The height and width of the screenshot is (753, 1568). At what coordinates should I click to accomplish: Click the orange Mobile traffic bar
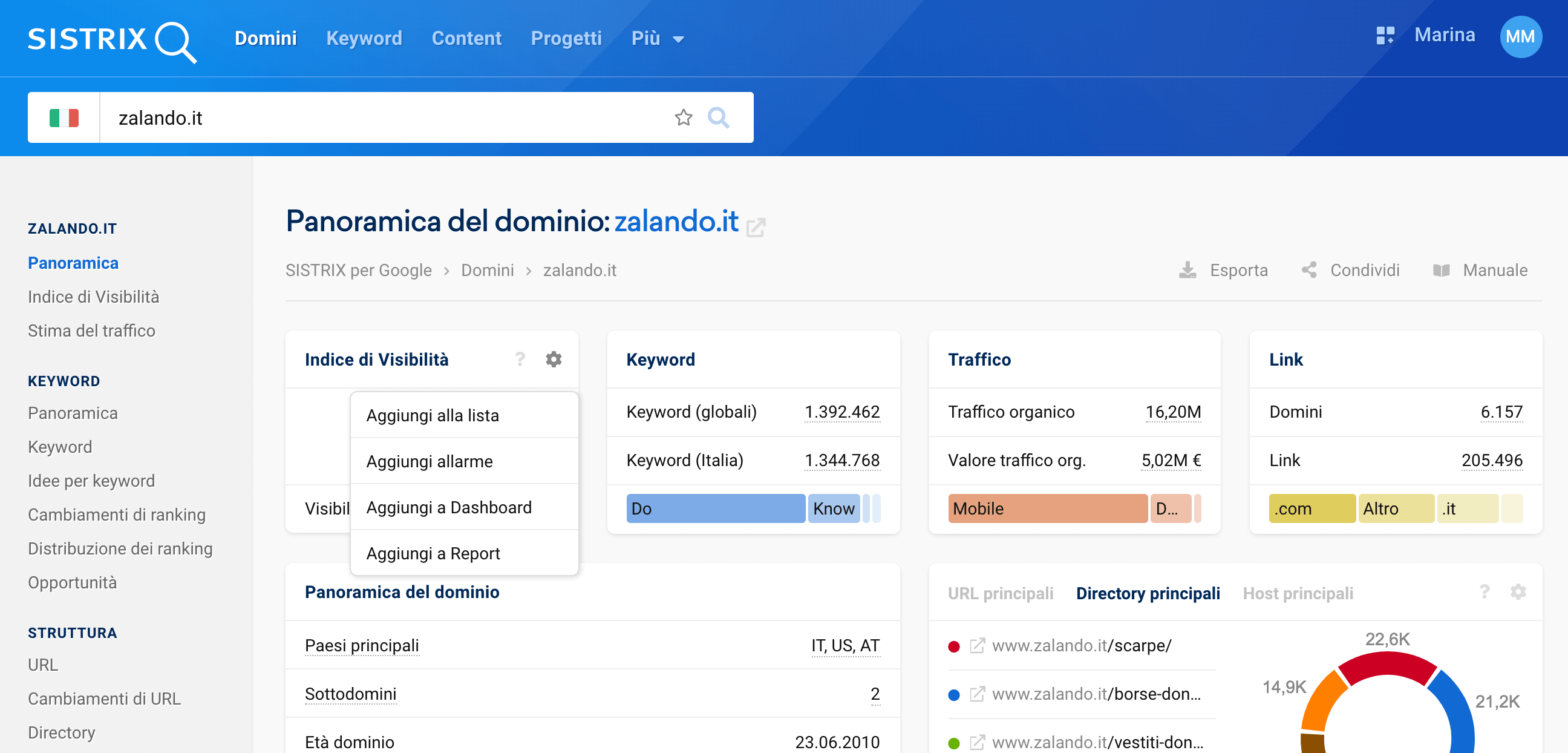pos(1047,508)
